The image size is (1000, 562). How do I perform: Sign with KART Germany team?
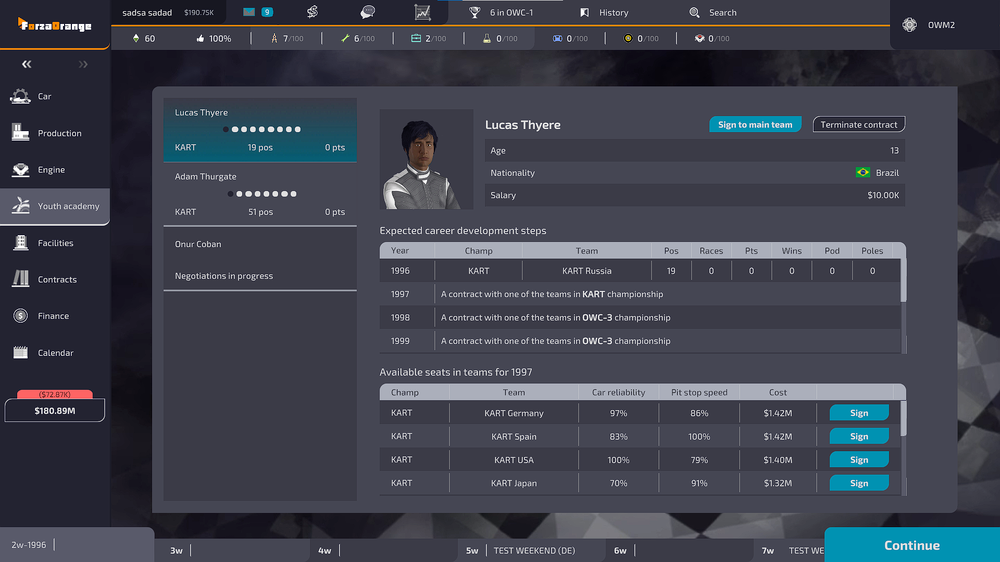click(859, 413)
